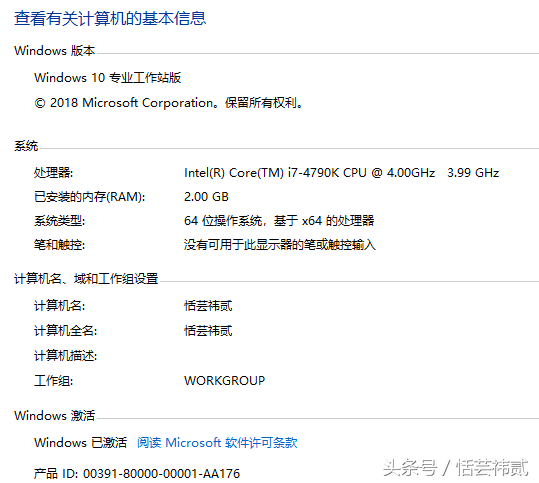The height and width of the screenshot is (483, 539).
Task: Click the 已安装的内存(RAM): label
Action: (89, 197)
